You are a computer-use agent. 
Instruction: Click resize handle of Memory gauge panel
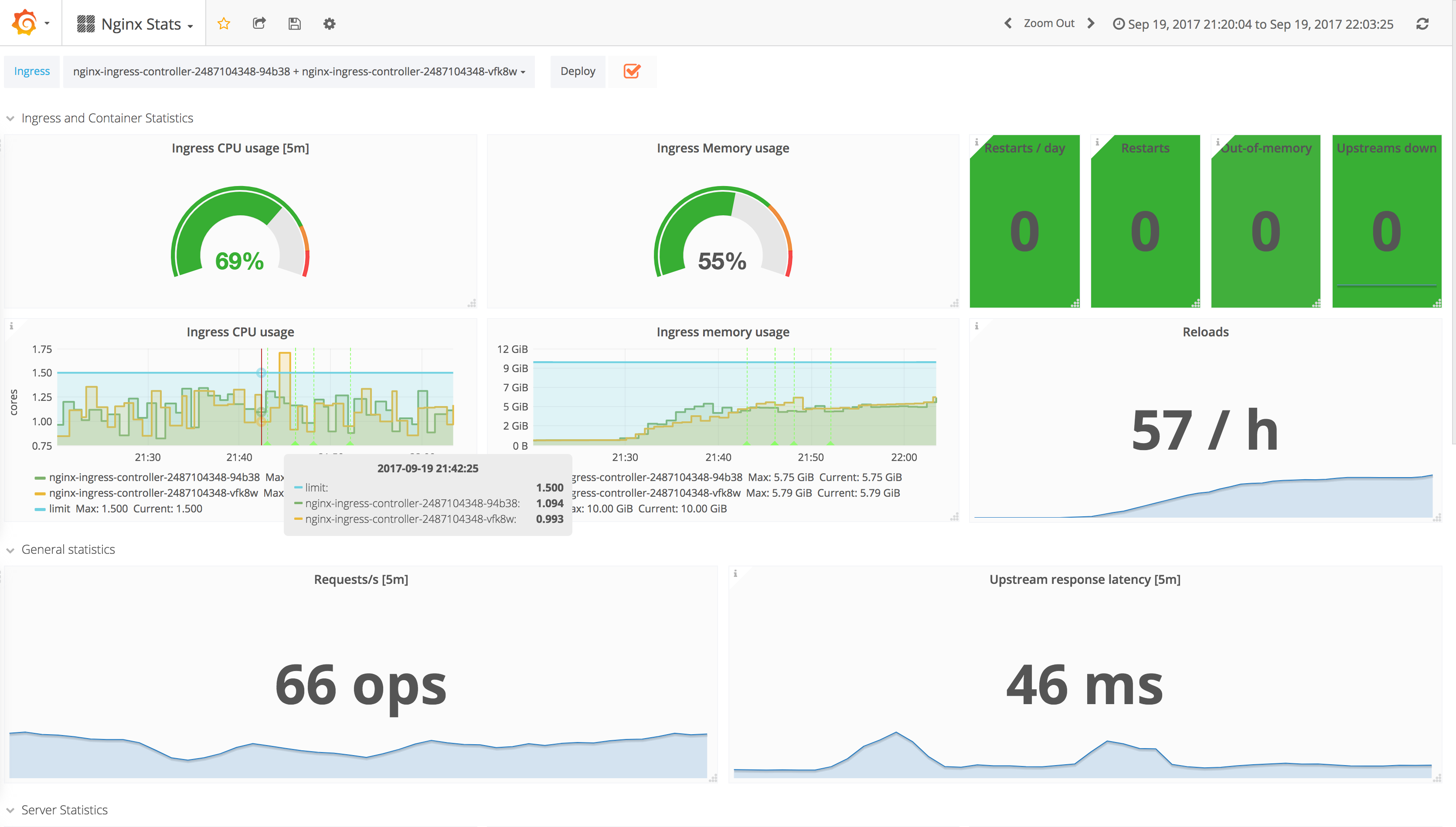(x=954, y=303)
